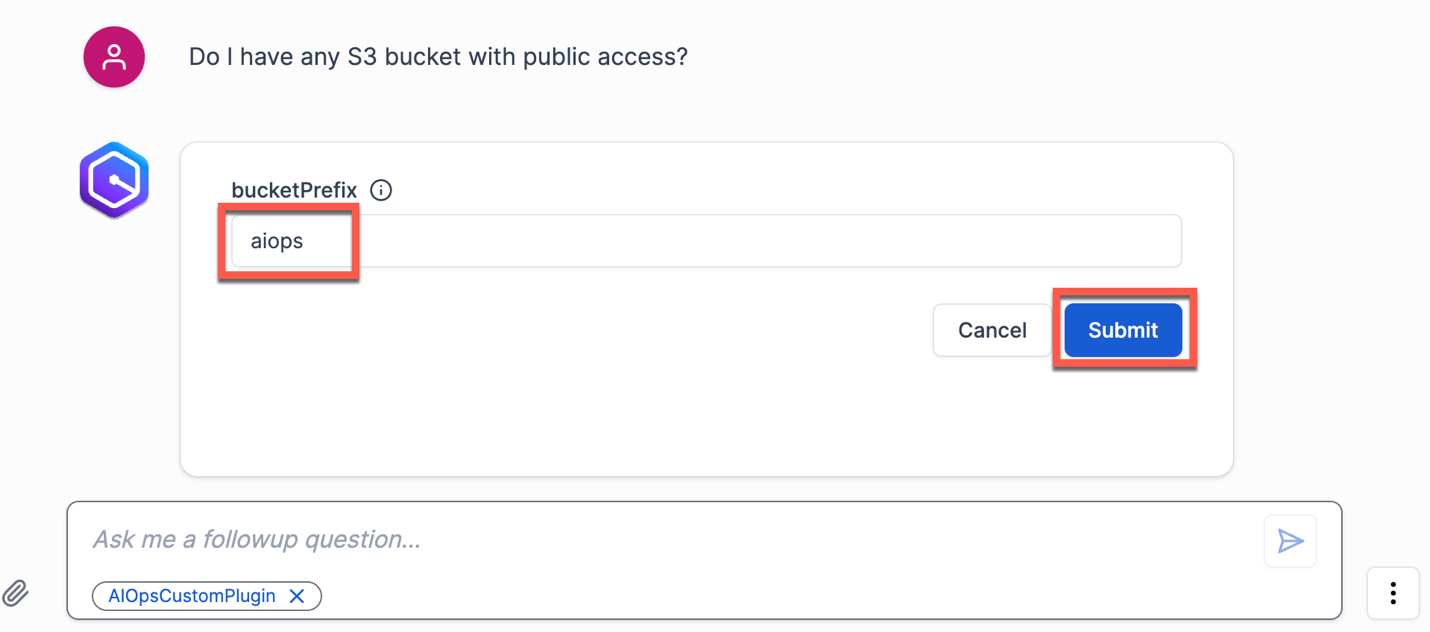Click the X icon on AIOpsCustomPlugin chip

[297, 596]
